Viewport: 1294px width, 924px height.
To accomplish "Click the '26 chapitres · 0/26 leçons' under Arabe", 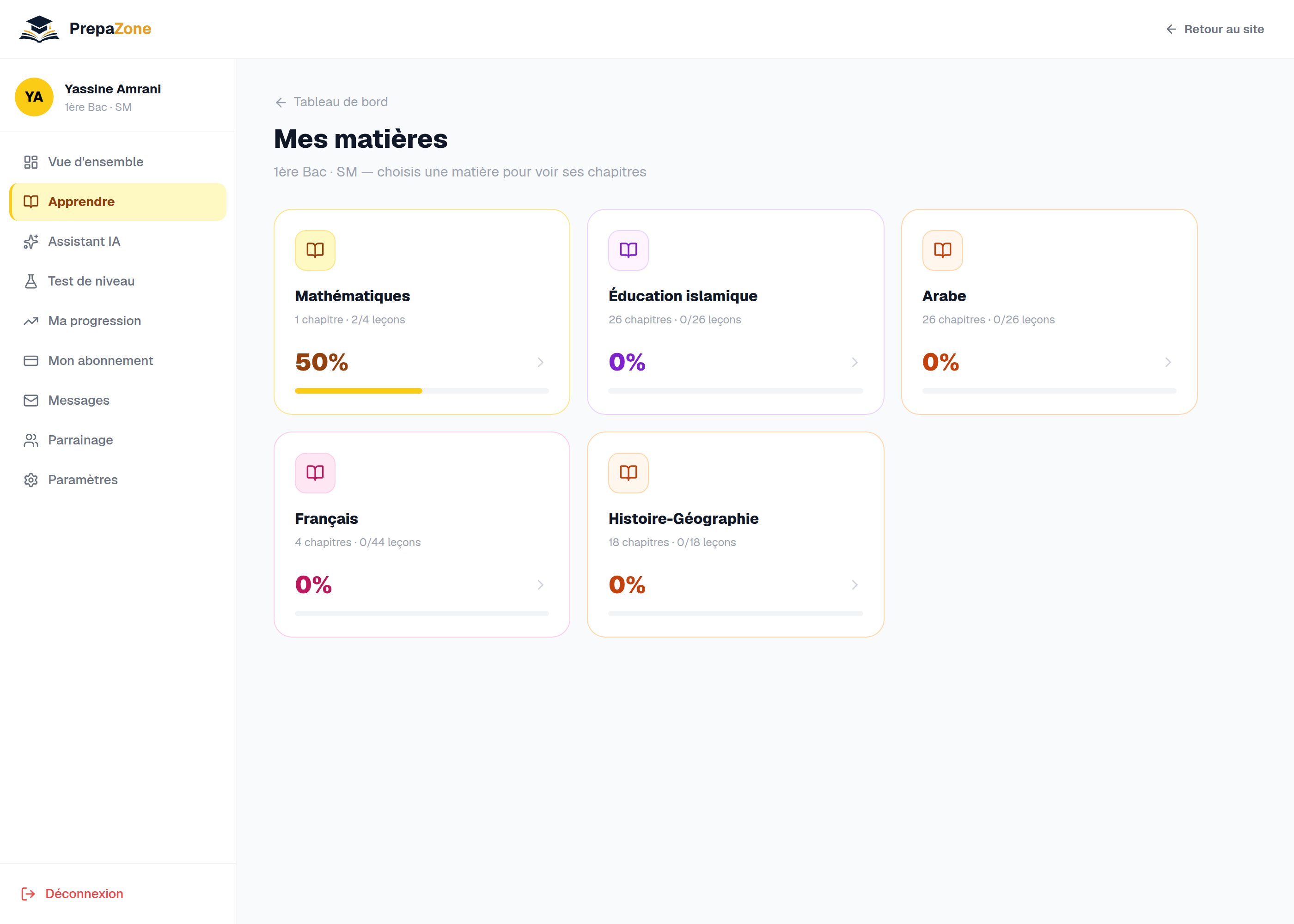I will tap(989, 320).
